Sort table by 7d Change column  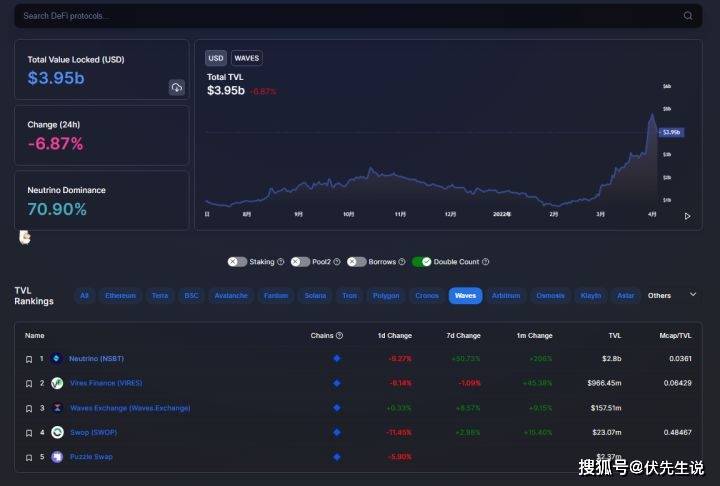[x=463, y=335]
